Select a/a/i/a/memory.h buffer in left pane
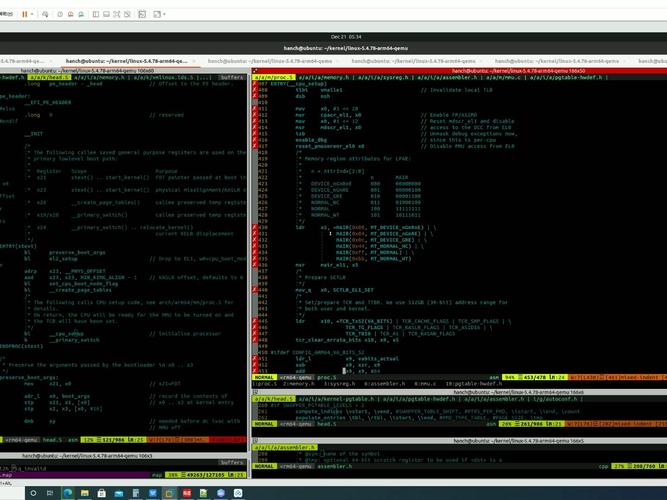Viewport: 667px width, 500px height. 99,77
